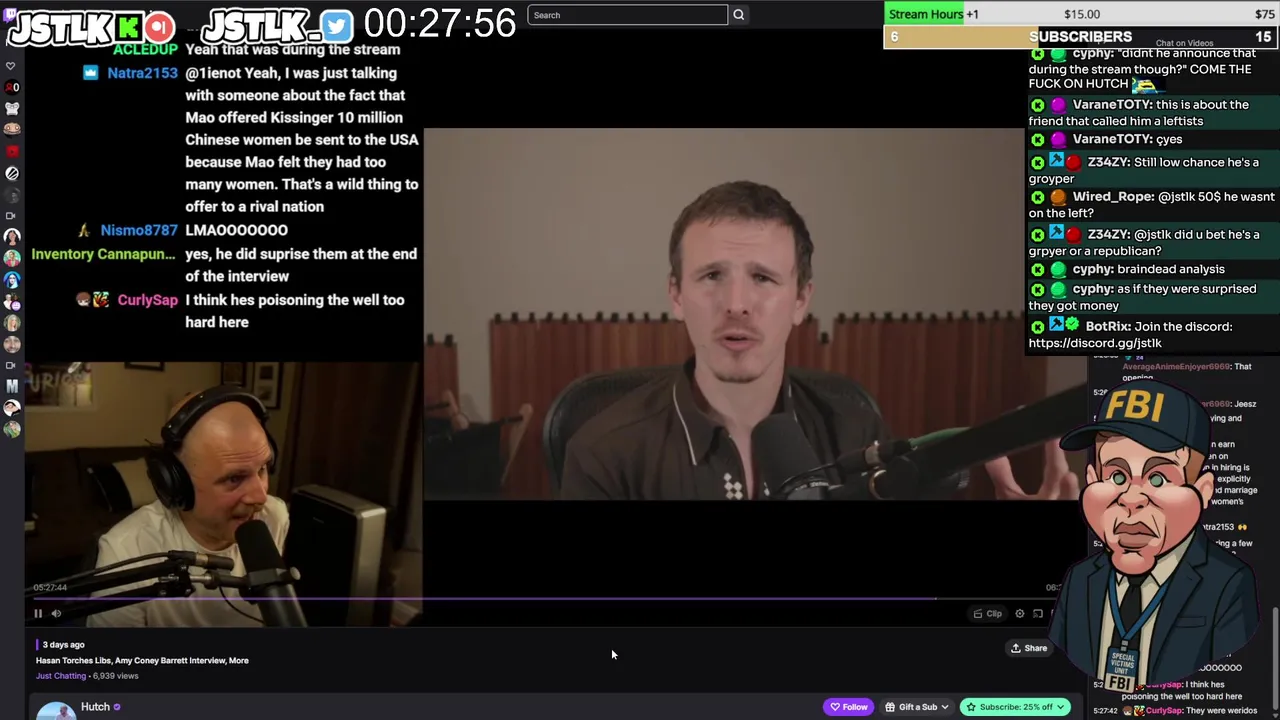Click the Share button below the video
The width and height of the screenshot is (1280, 720).
click(1028, 648)
